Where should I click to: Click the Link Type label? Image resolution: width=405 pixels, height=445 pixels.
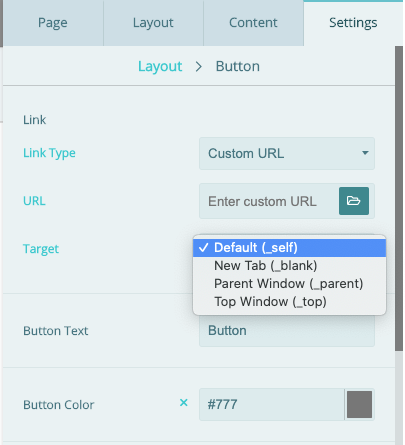pyautogui.click(x=49, y=153)
